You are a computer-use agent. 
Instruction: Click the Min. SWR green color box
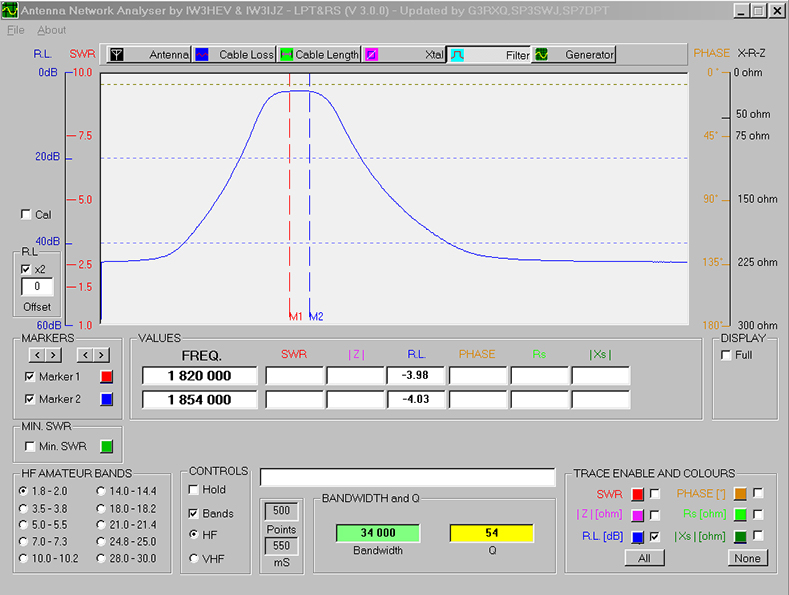[x=107, y=447]
